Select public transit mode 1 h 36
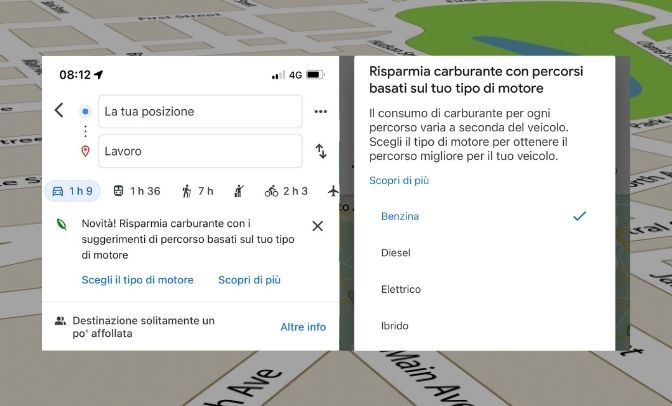 point(137,191)
